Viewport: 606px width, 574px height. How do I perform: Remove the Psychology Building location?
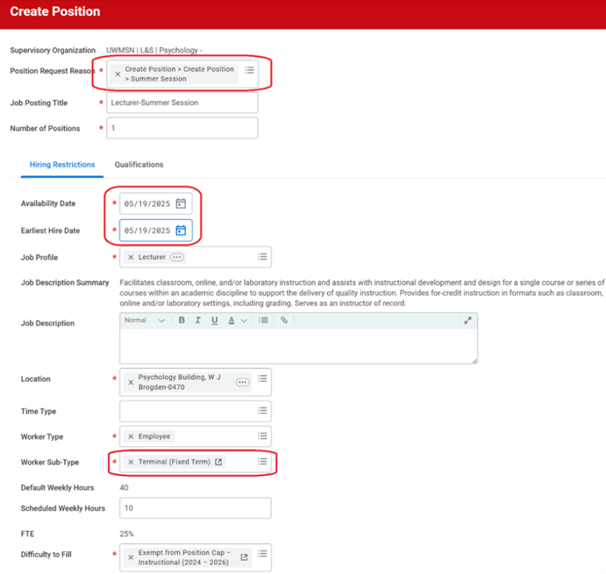coord(131,383)
